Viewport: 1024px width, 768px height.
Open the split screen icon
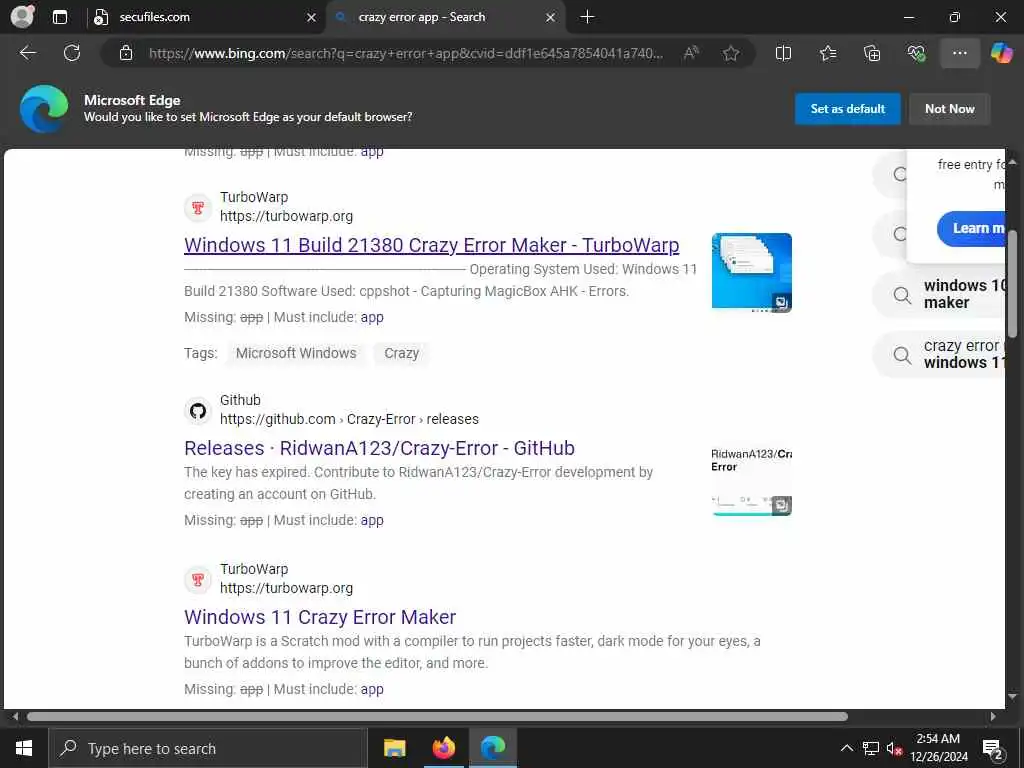[783, 53]
